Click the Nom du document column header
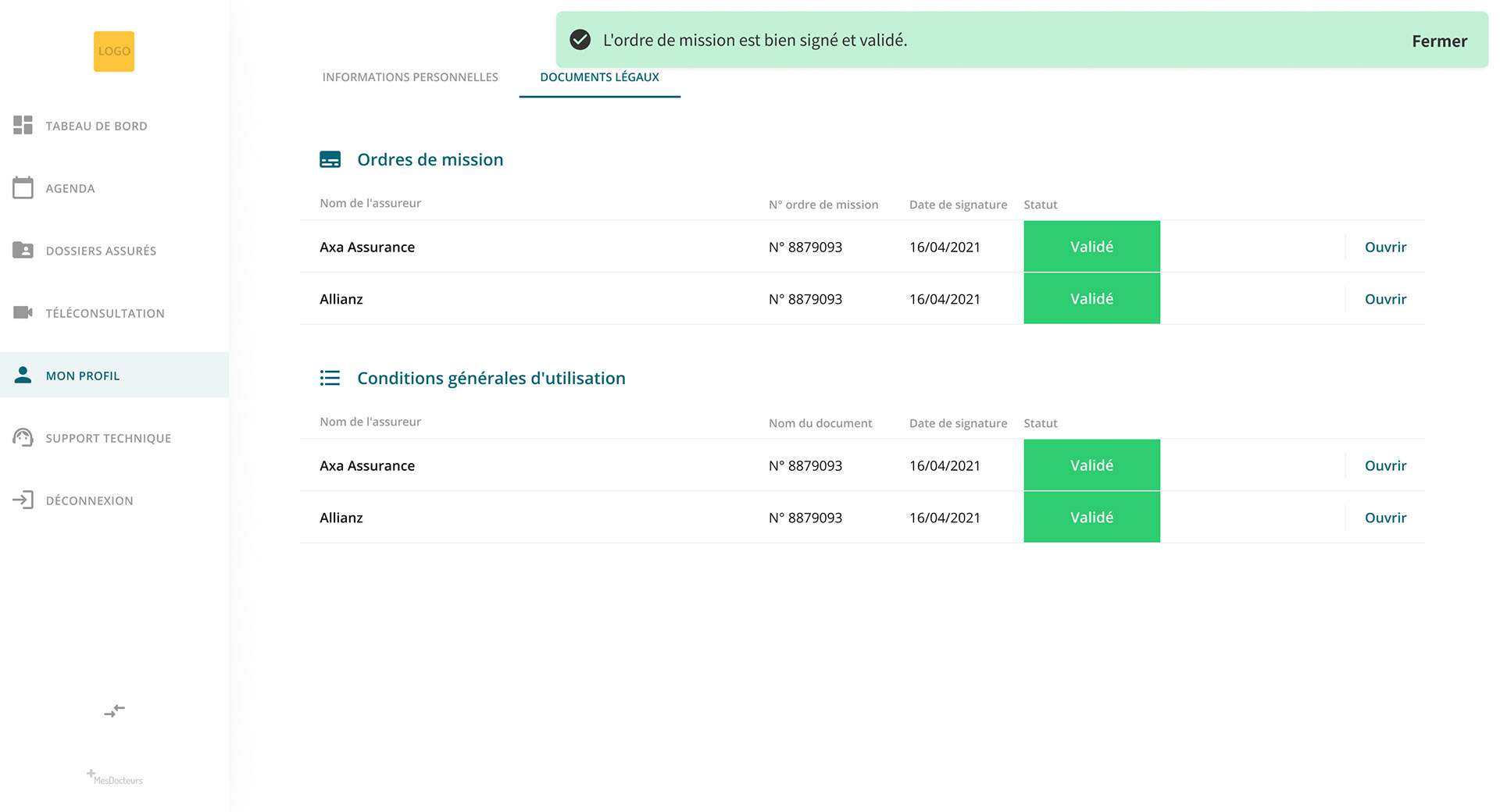 (x=820, y=423)
